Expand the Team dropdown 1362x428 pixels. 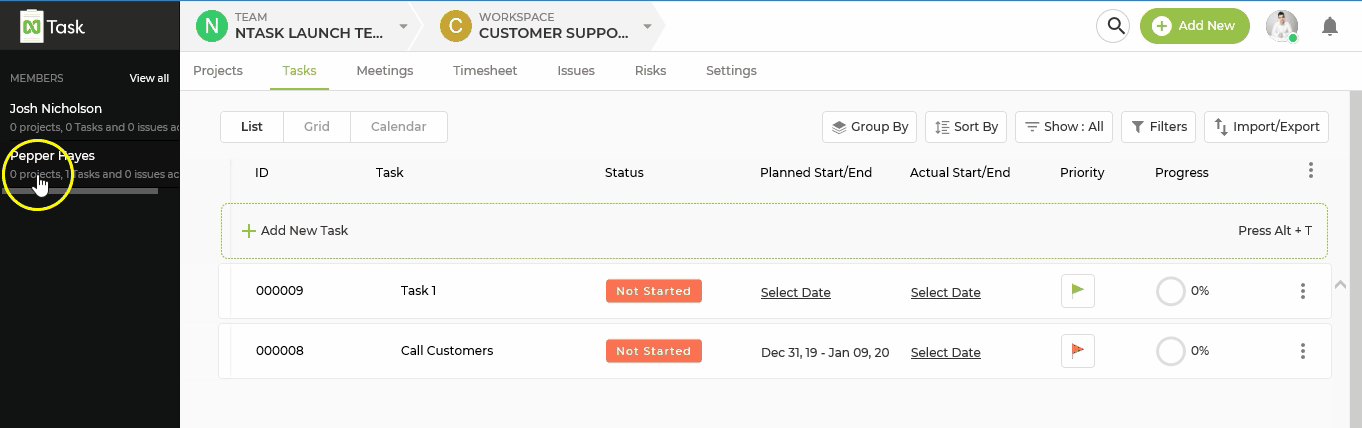click(403, 26)
